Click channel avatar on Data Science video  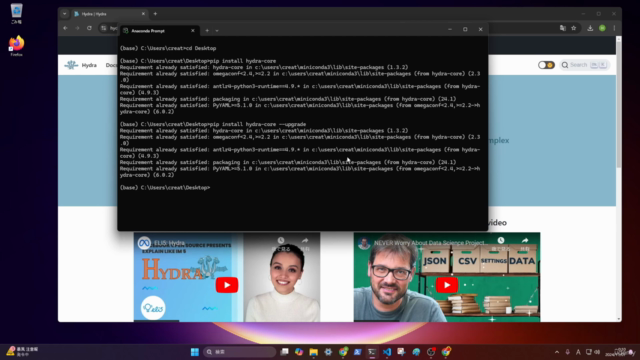364,243
